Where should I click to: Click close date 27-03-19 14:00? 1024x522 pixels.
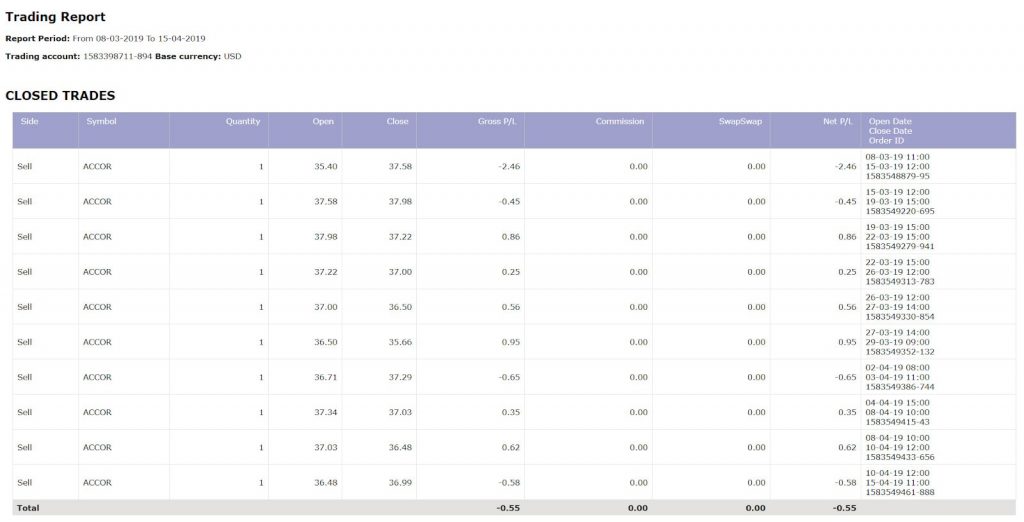pos(897,307)
